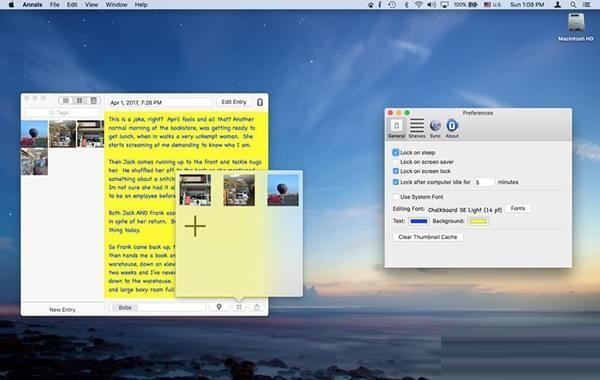Viewport: 600px width, 380px height.
Task: Select second row sidebar thumbnail
Action: tap(34, 162)
